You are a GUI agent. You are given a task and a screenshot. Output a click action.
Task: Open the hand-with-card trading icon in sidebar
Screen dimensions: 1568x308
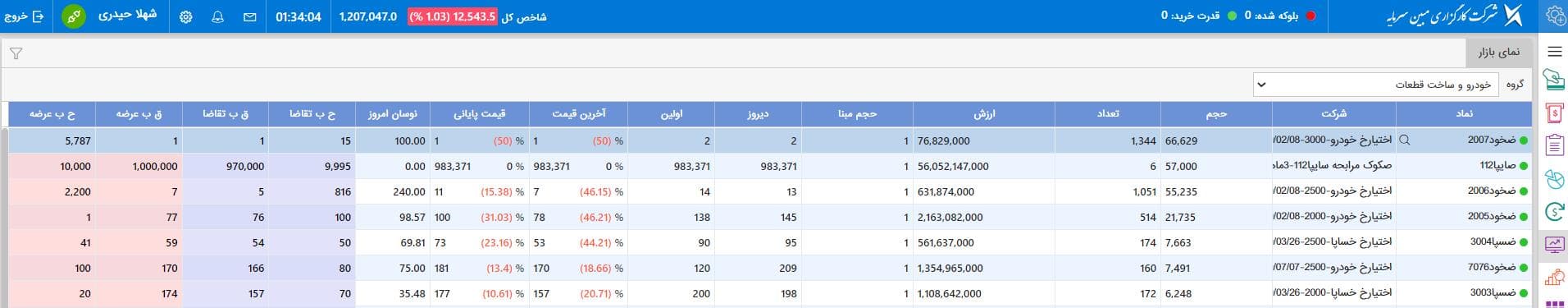(x=1554, y=80)
